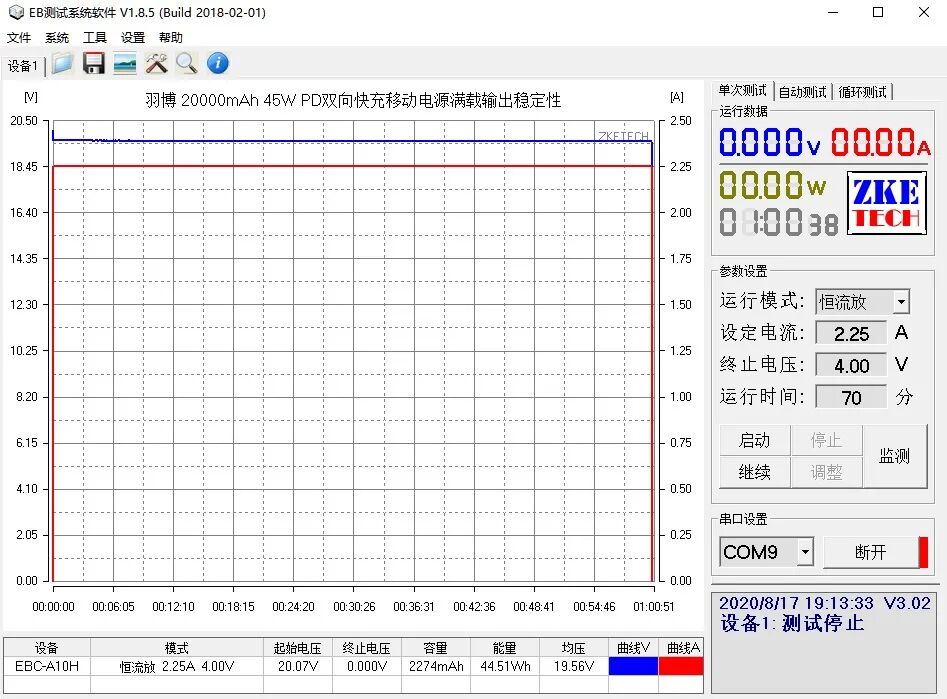This screenshot has width=947, height=699.
Task: Expand the 运行模式 dropdown arrow
Action: (x=901, y=301)
